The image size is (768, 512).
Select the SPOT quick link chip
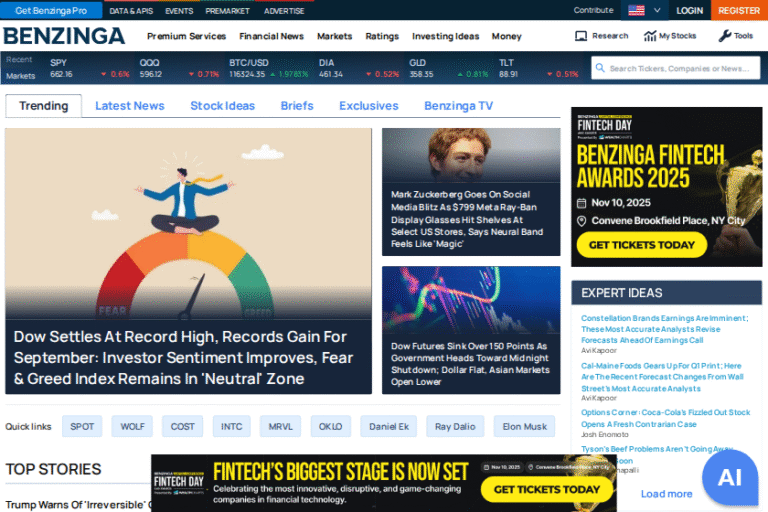tap(82, 426)
